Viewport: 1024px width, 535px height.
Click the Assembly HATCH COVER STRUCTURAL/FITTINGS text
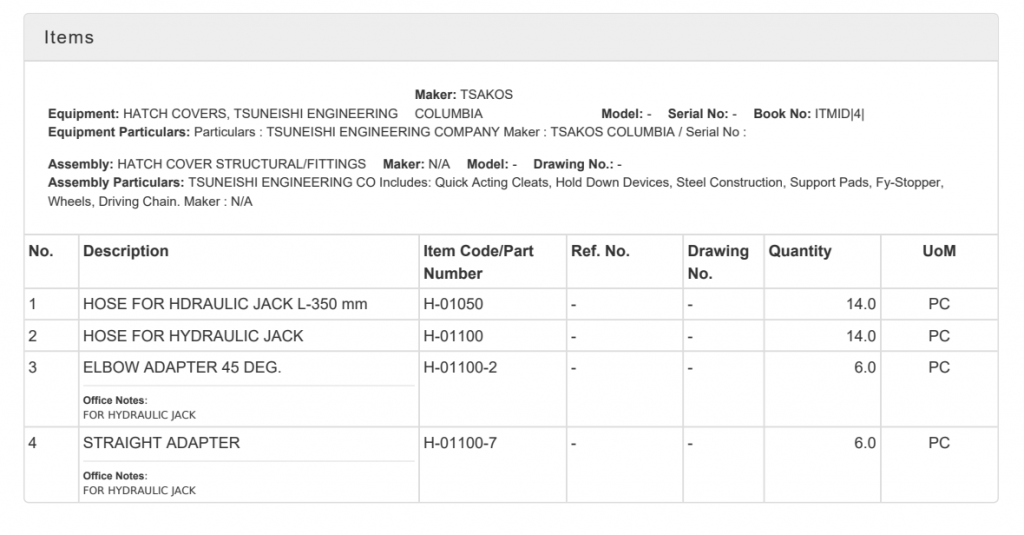(242, 164)
